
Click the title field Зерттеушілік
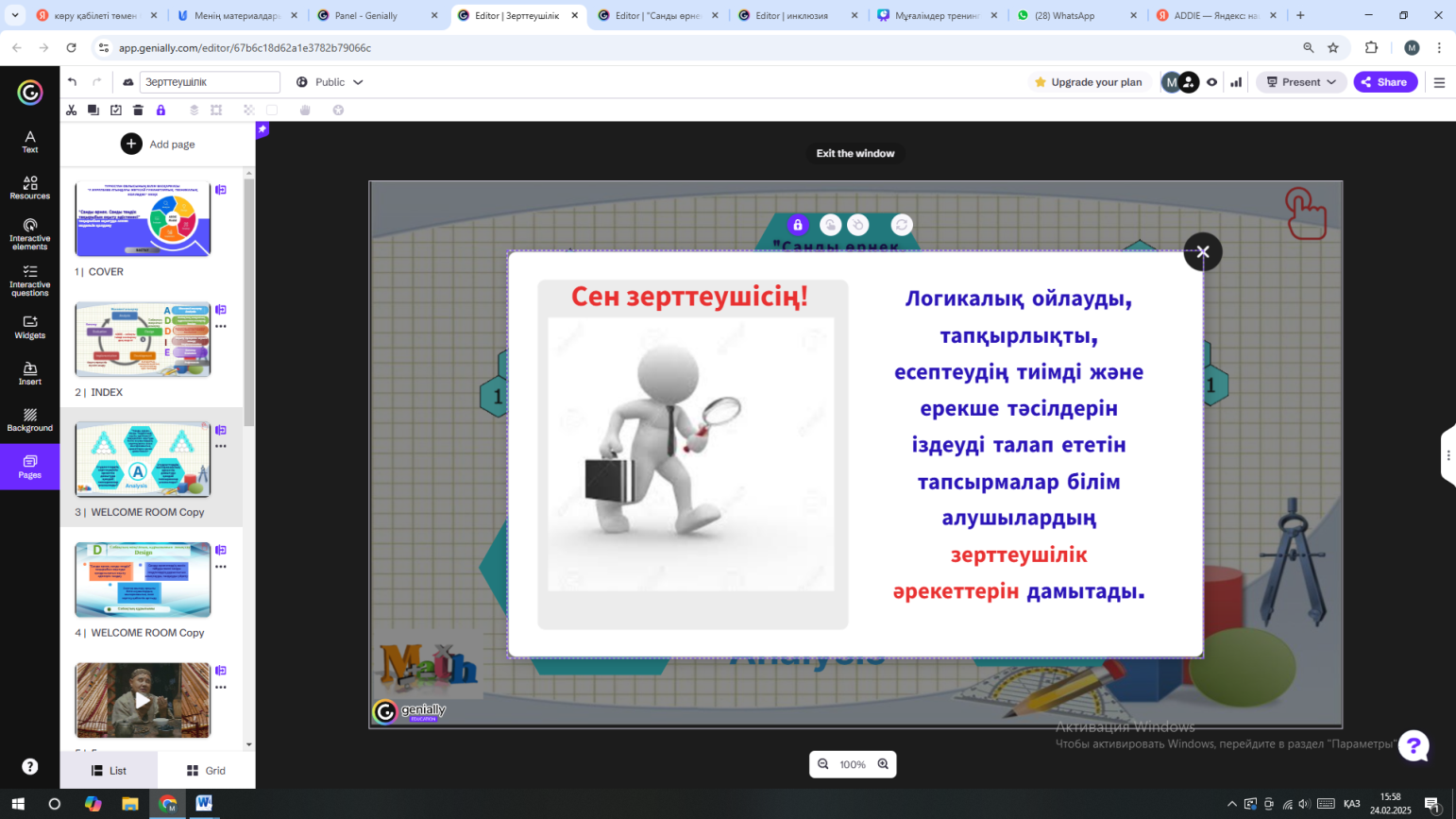click(x=210, y=82)
